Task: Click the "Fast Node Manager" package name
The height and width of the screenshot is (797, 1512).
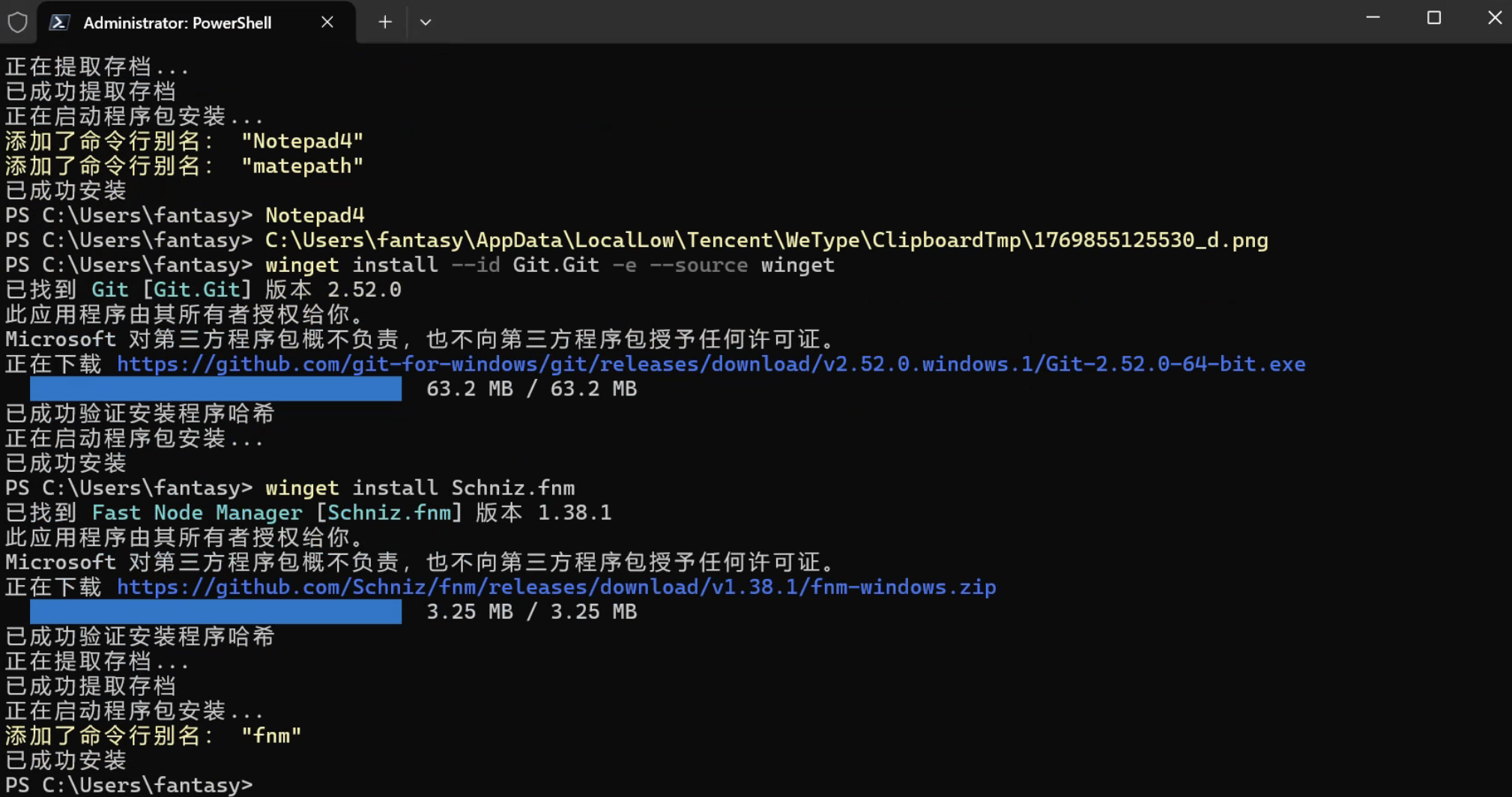Action: tap(196, 513)
